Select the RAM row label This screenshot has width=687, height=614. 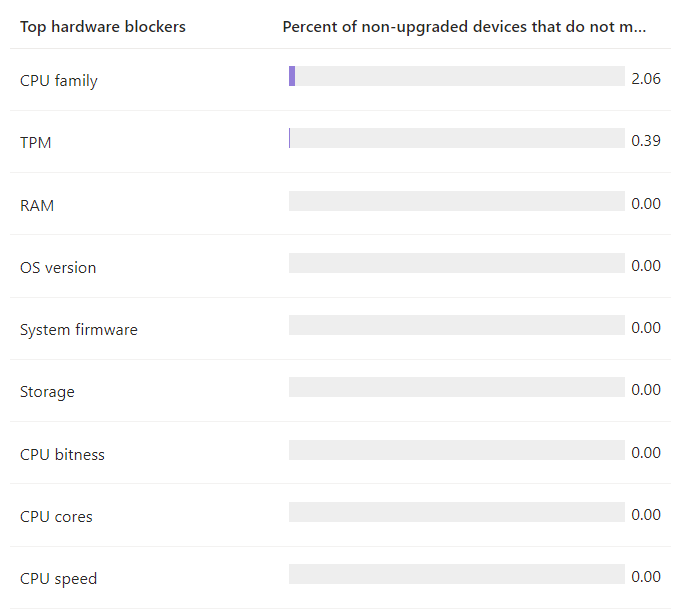click(x=37, y=206)
